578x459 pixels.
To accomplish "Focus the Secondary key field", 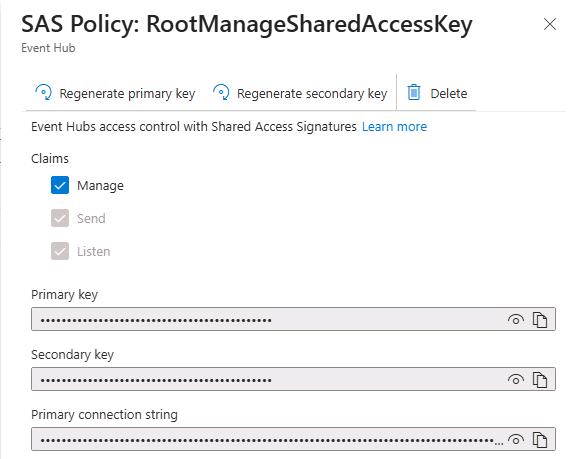I will [x=293, y=379].
